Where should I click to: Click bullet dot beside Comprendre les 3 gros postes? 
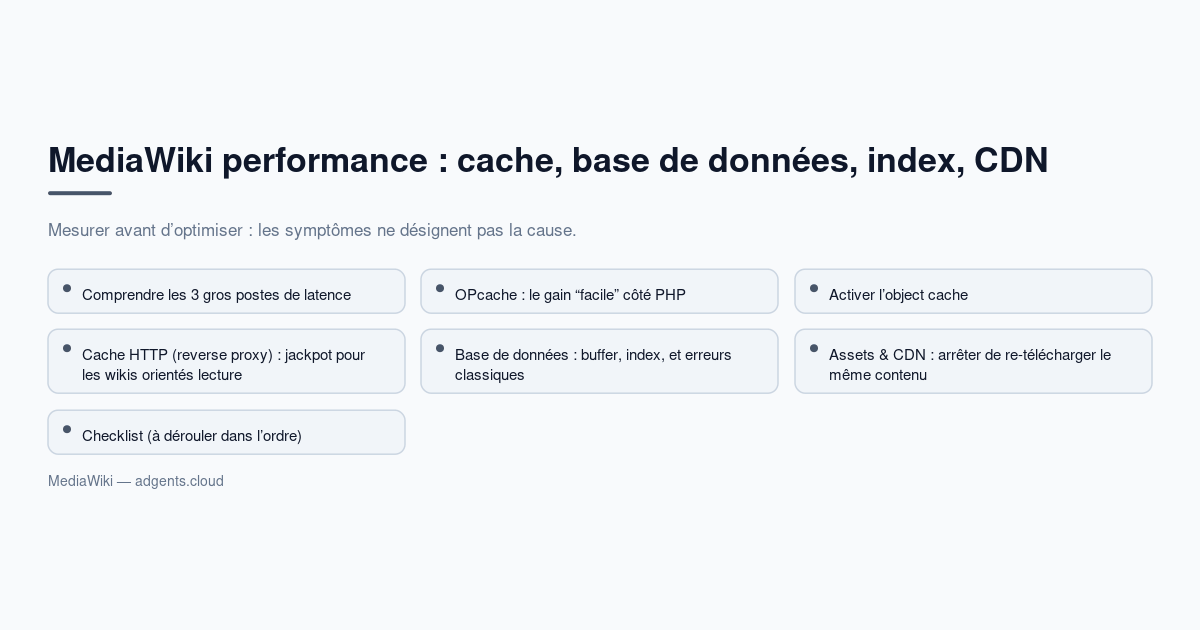coord(67,288)
